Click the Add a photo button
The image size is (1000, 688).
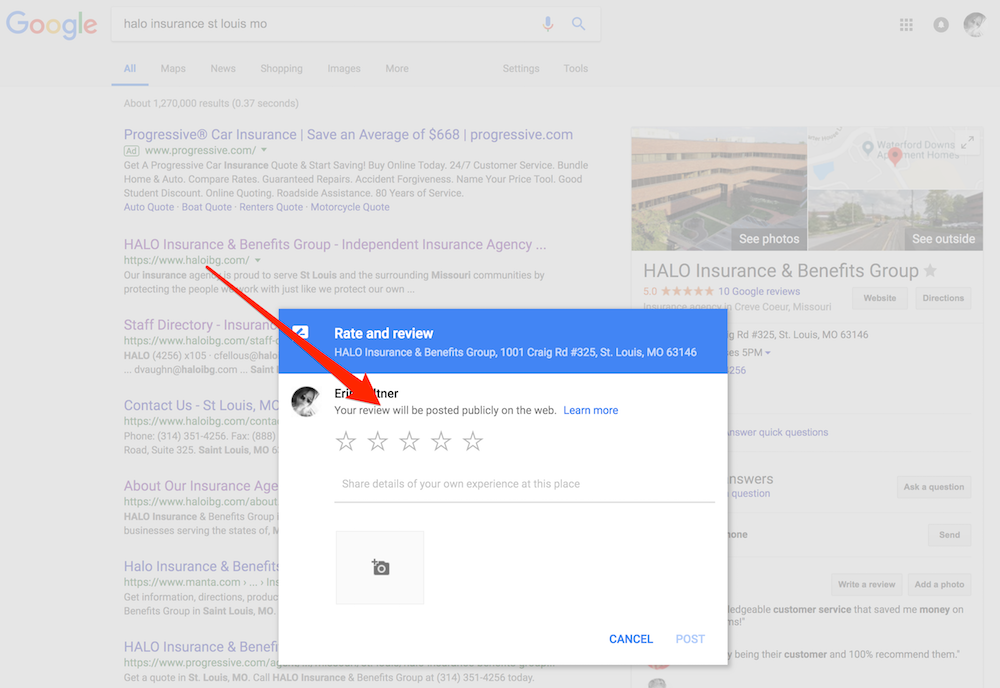[939, 584]
